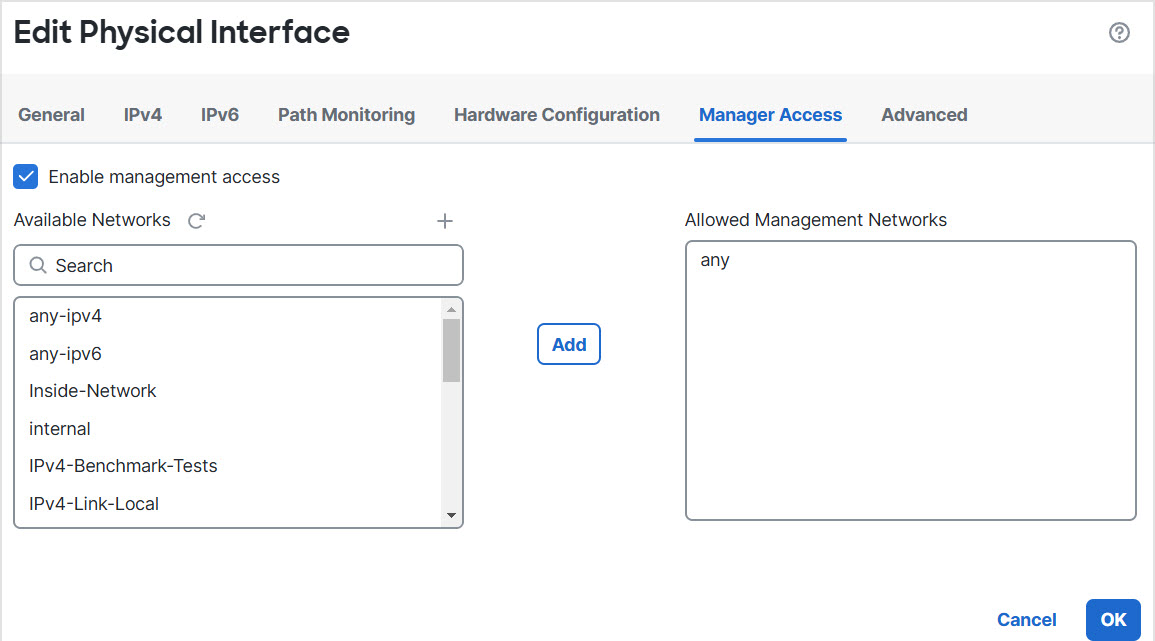Image resolution: width=1155 pixels, height=641 pixels.
Task: Click the Add button to move selected network
Action: 568,343
